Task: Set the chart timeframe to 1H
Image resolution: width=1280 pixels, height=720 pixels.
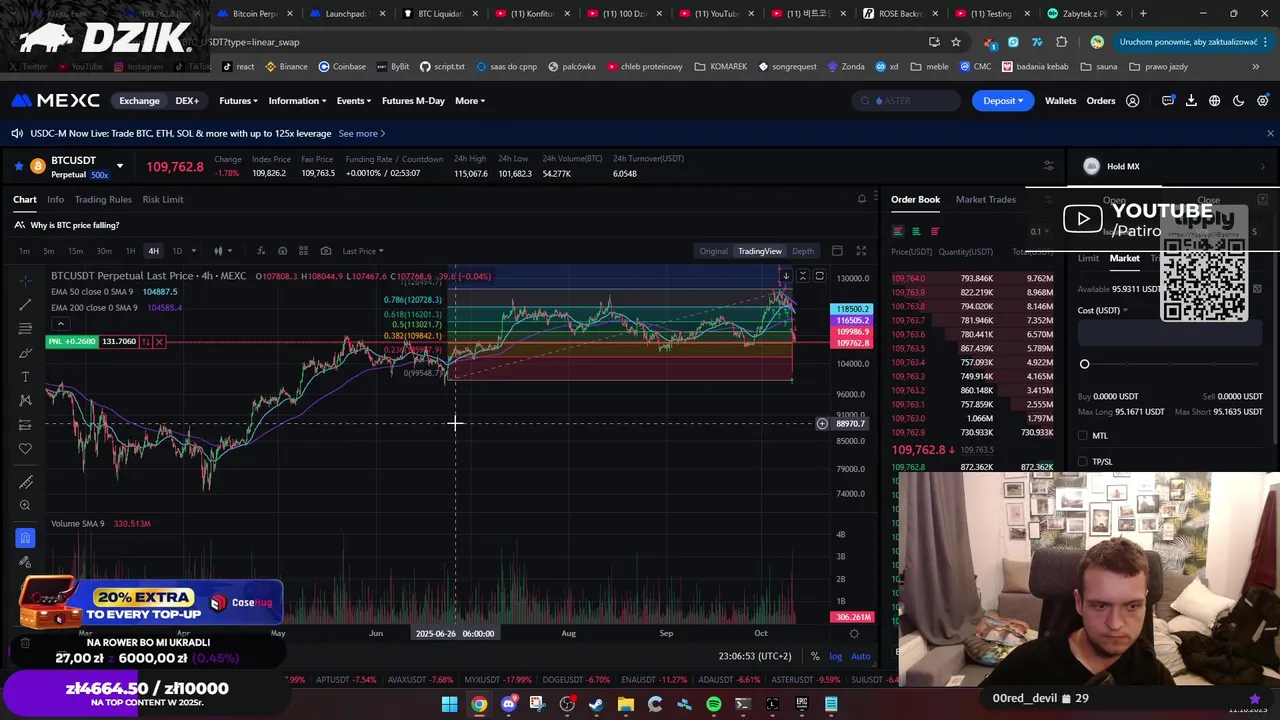Action: [x=130, y=251]
